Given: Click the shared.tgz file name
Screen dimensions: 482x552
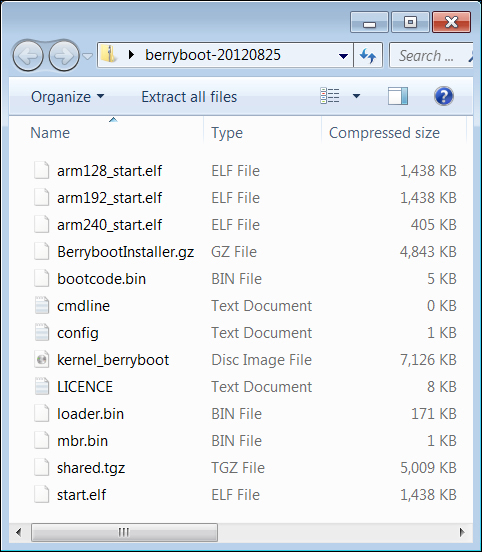Looking at the screenshot, I should (91, 468).
